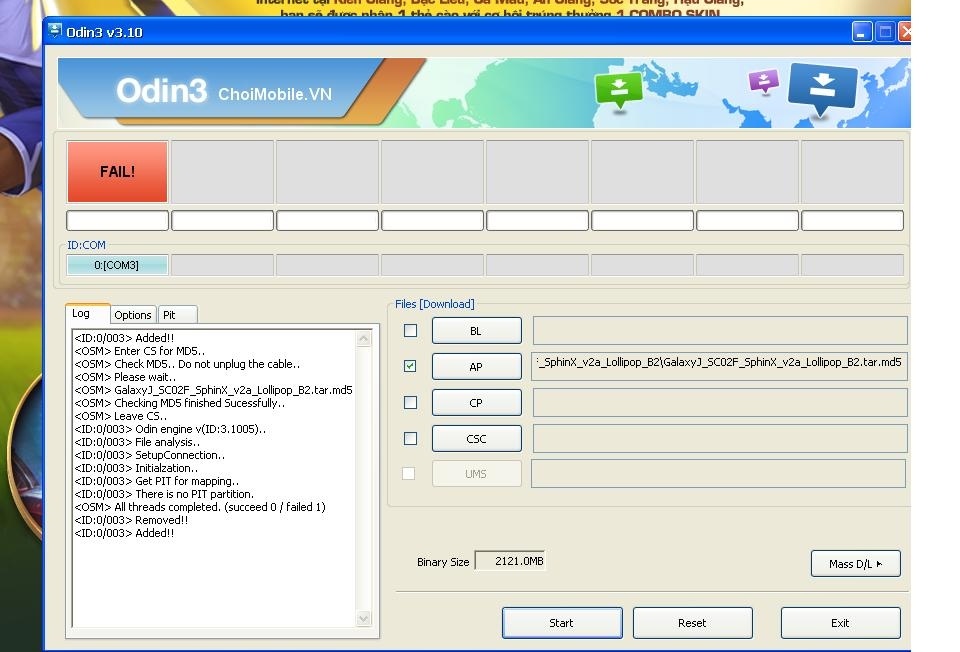The width and height of the screenshot is (960, 652).
Task: Exit the Odin3 application
Action: [841, 623]
